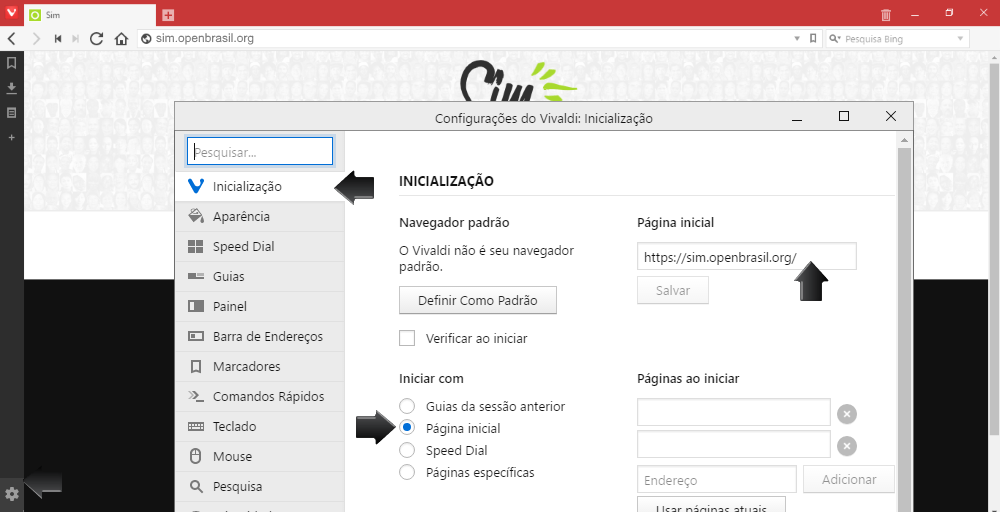This screenshot has width=1000, height=512.
Task: Open search engine selector magnifier
Action: 834,39
